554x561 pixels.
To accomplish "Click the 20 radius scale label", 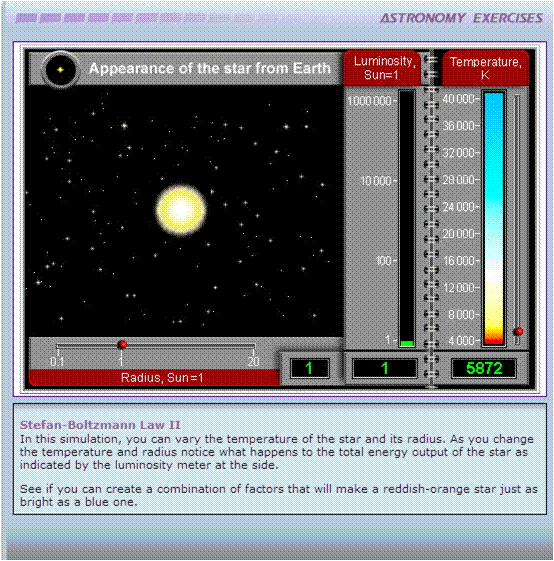I will coord(253,362).
